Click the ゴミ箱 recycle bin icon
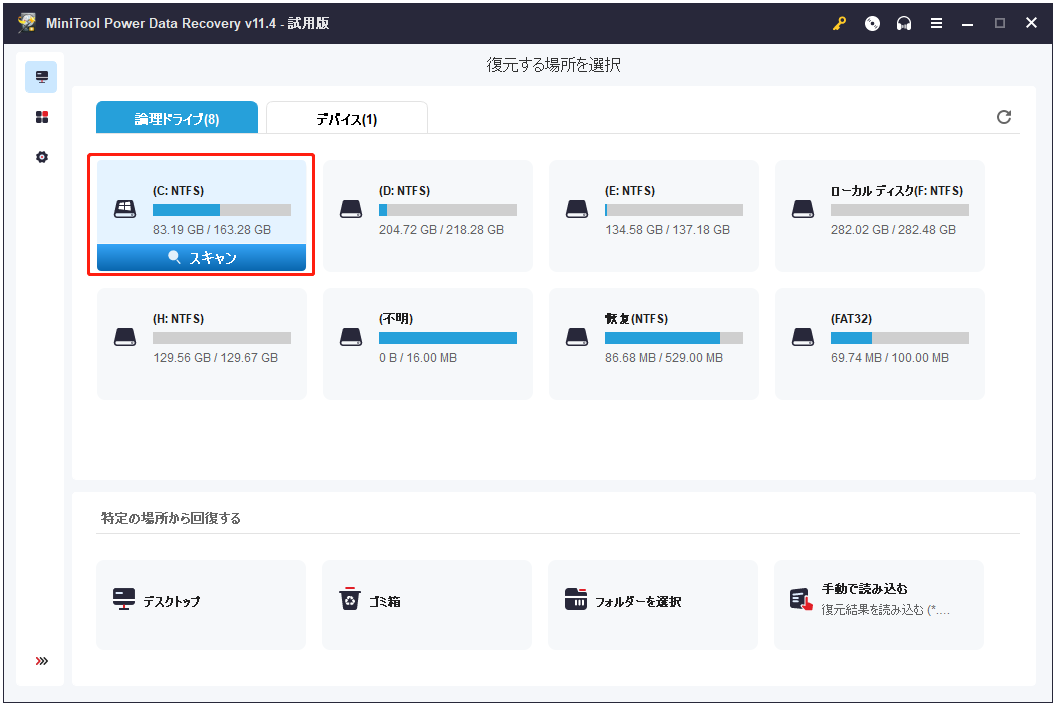1057x709 pixels. (x=350, y=598)
